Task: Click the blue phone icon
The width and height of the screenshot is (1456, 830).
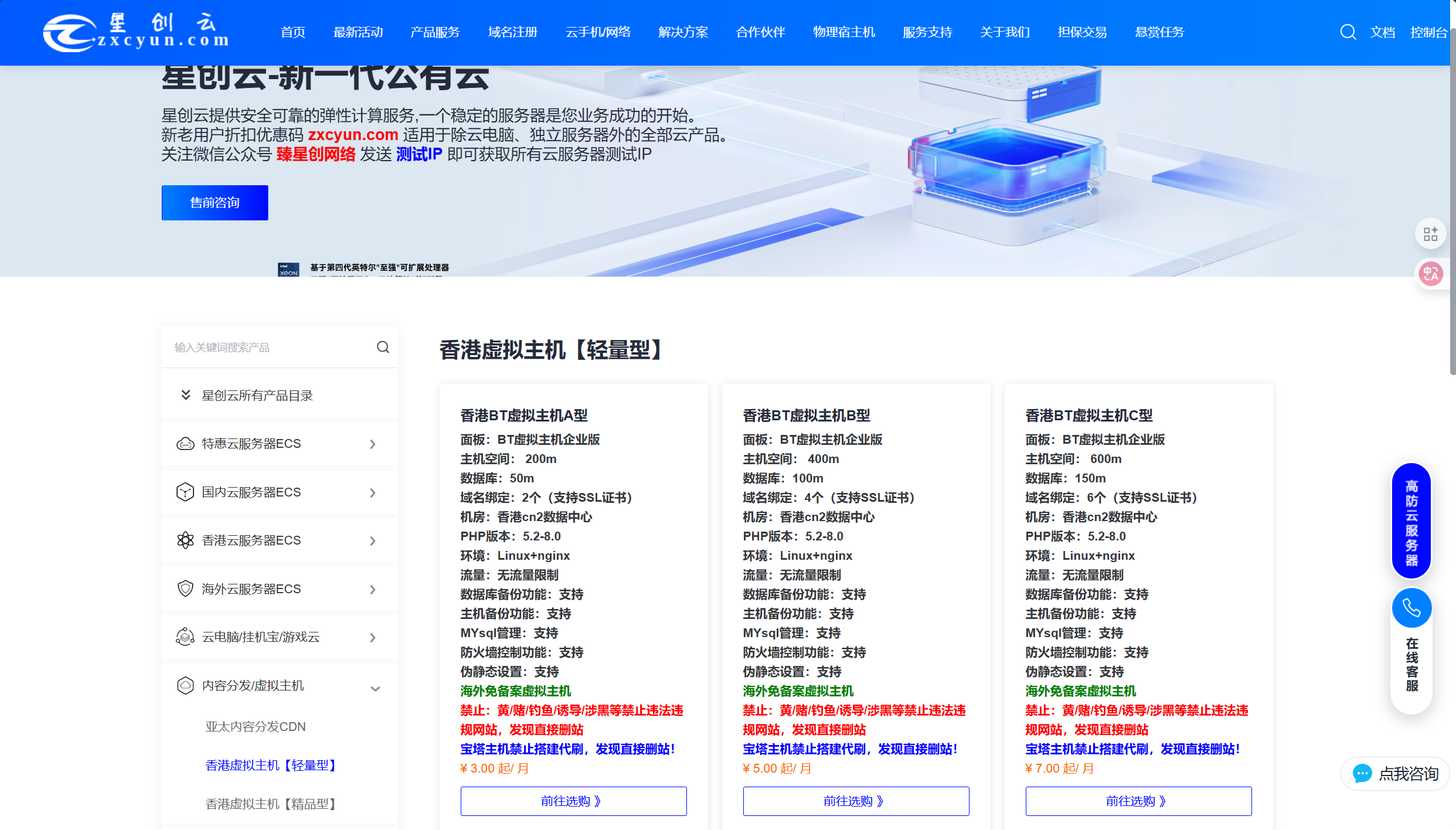Action: click(1411, 608)
